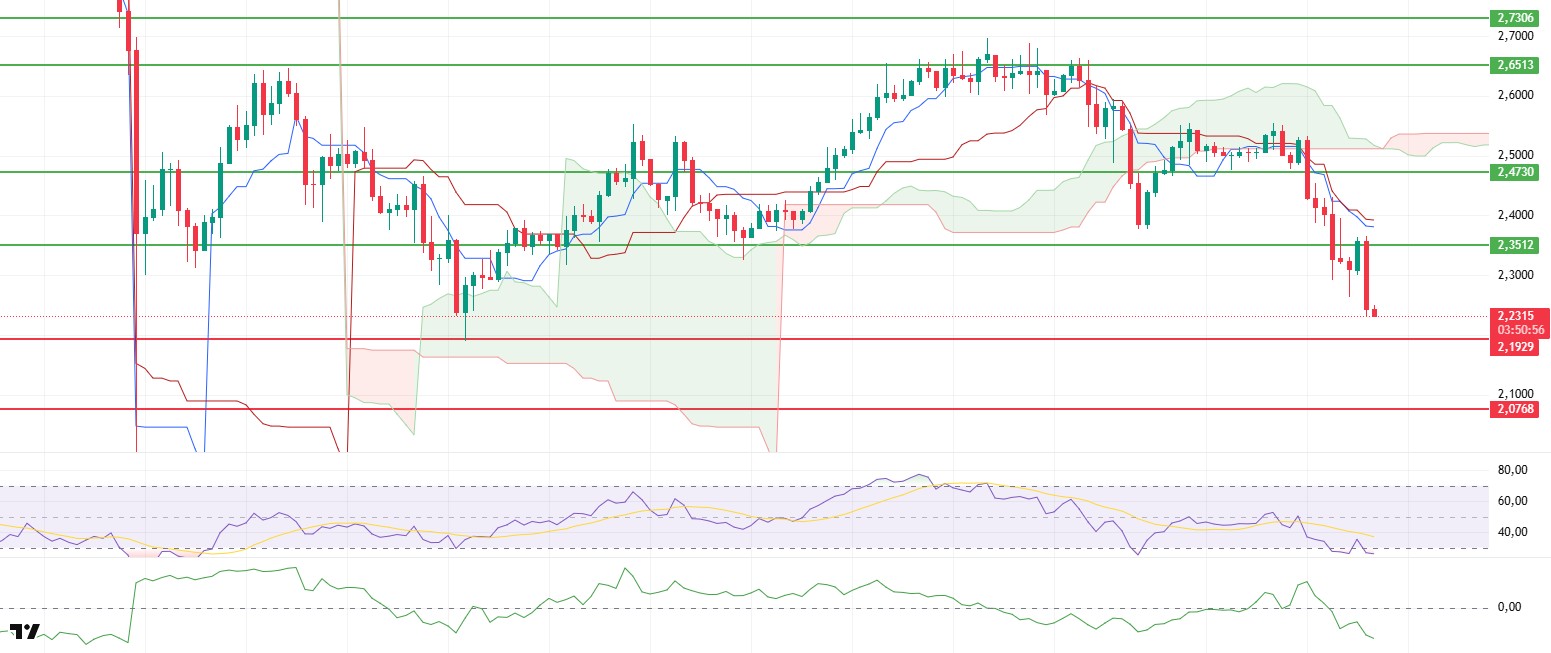Click the 2,4000 price axis tick
This screenshot has width=1551, height=653.
click(x=1516, y=215)
